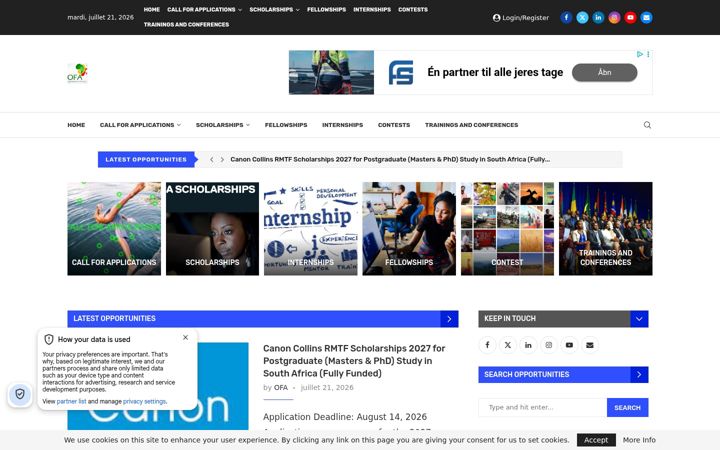Open the Facebook icon in top bar
Image resolution: width=720 pixels, height=450 pixels.
tap(566, 17)
